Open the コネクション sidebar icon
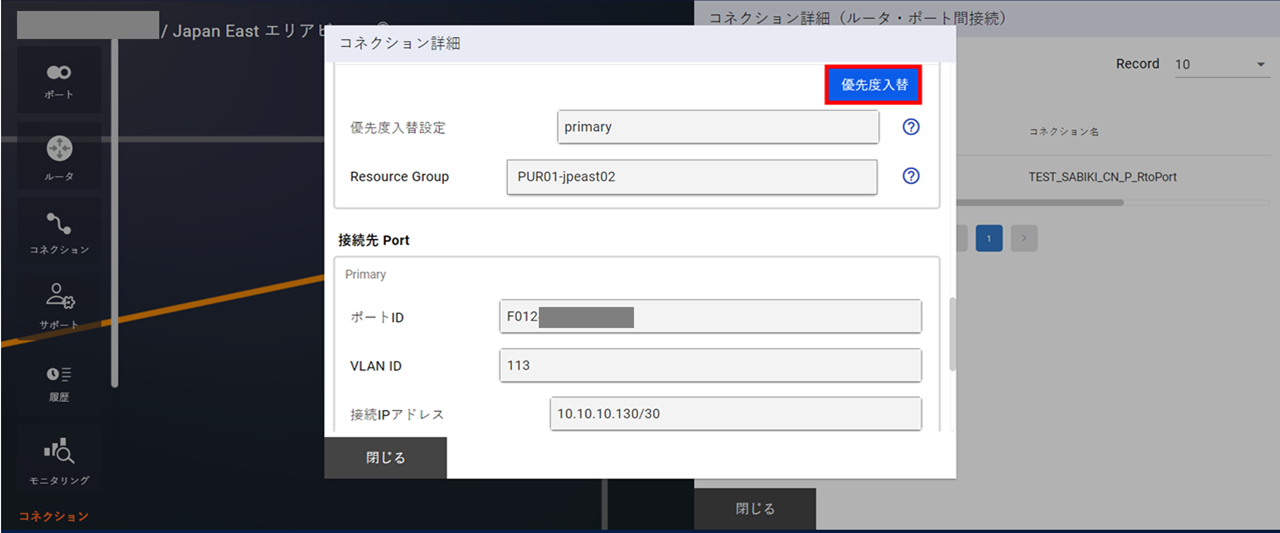The width and height of the screenshot is (1280, 533). tap(59, 232)
